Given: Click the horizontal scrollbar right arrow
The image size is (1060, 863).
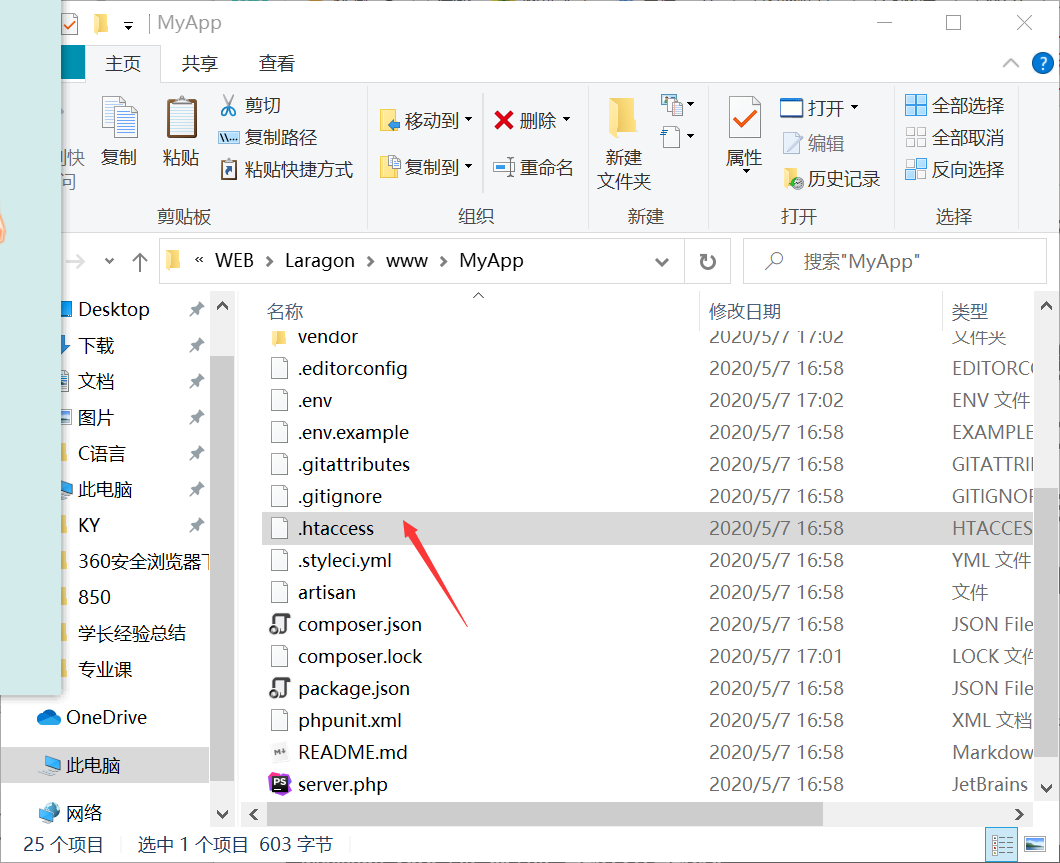Looking at the screenshot, I should coord(1019,814).
